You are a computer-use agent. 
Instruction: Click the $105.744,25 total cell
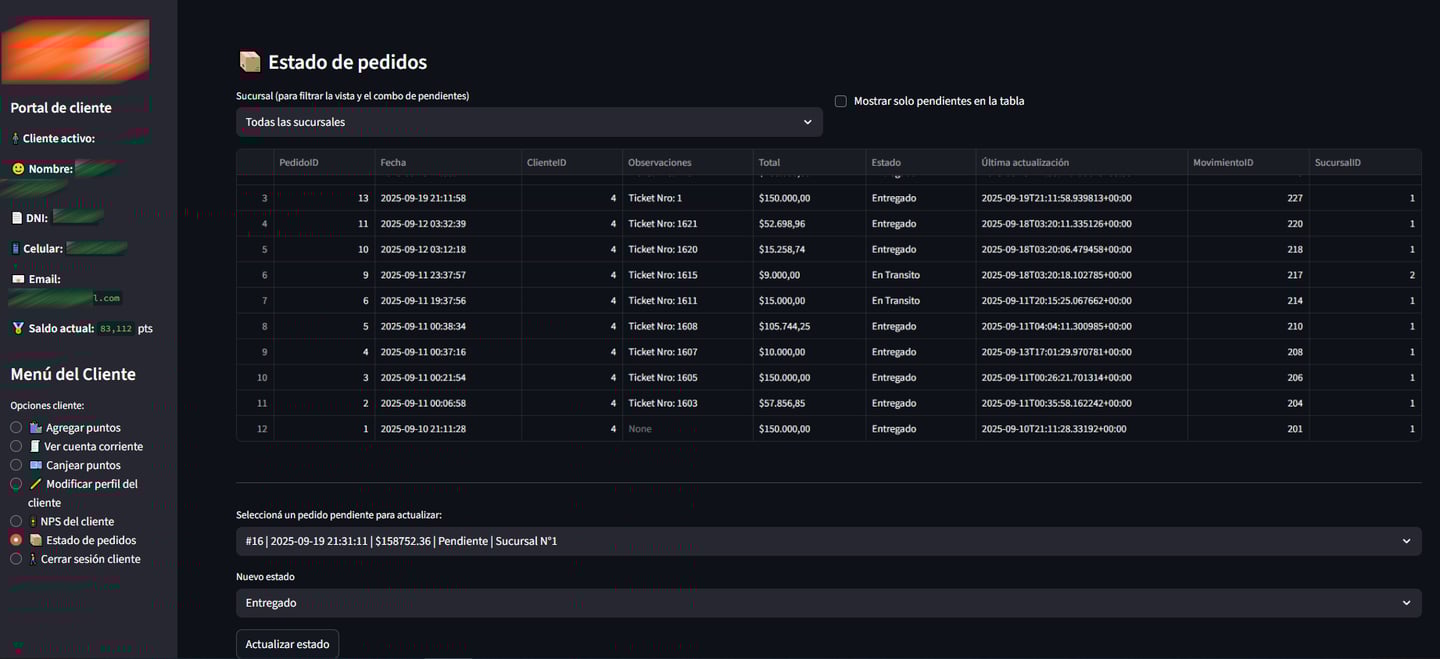pyautogui.click(x=809, y=326)
